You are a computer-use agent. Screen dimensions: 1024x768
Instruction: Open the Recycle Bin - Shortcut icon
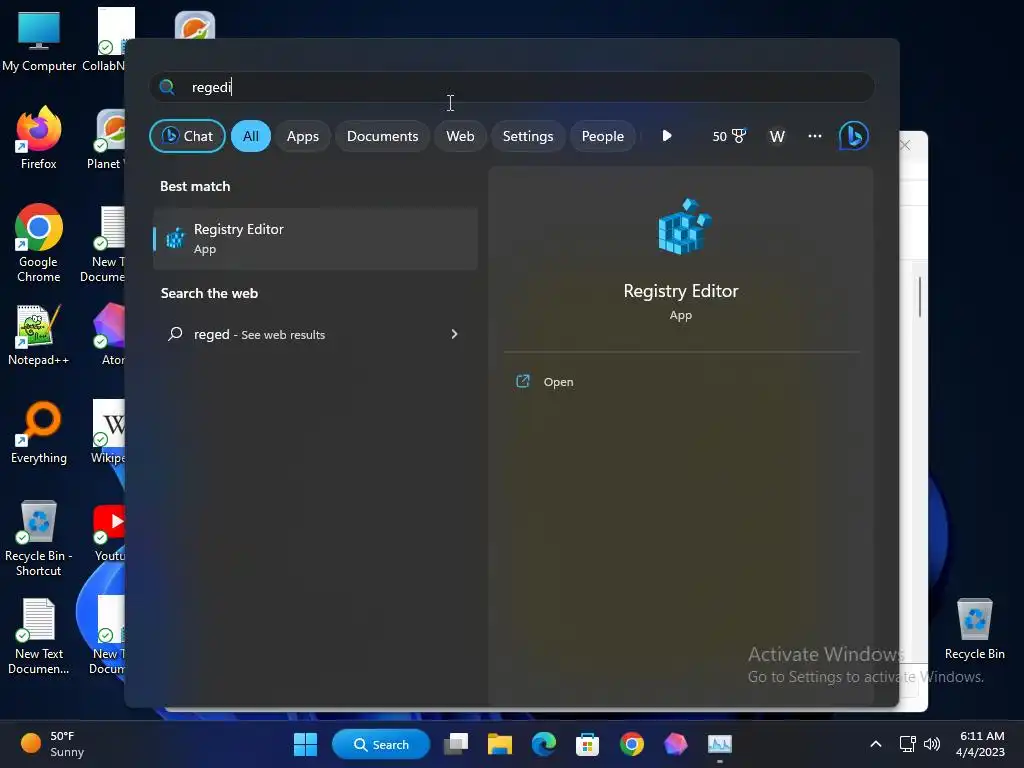click(39, 538)
